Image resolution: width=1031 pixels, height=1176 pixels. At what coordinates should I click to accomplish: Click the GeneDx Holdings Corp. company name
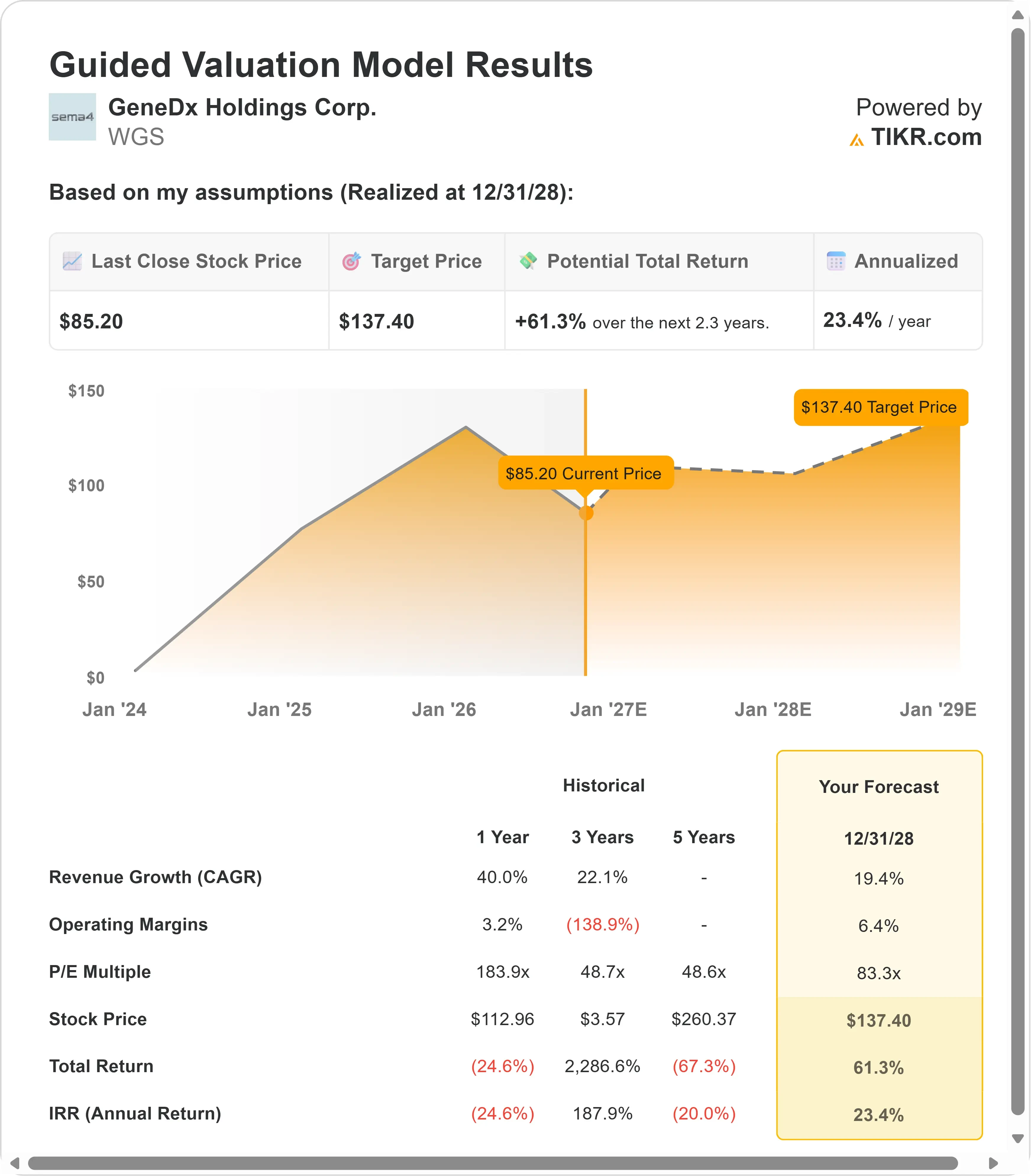[242, 108]
